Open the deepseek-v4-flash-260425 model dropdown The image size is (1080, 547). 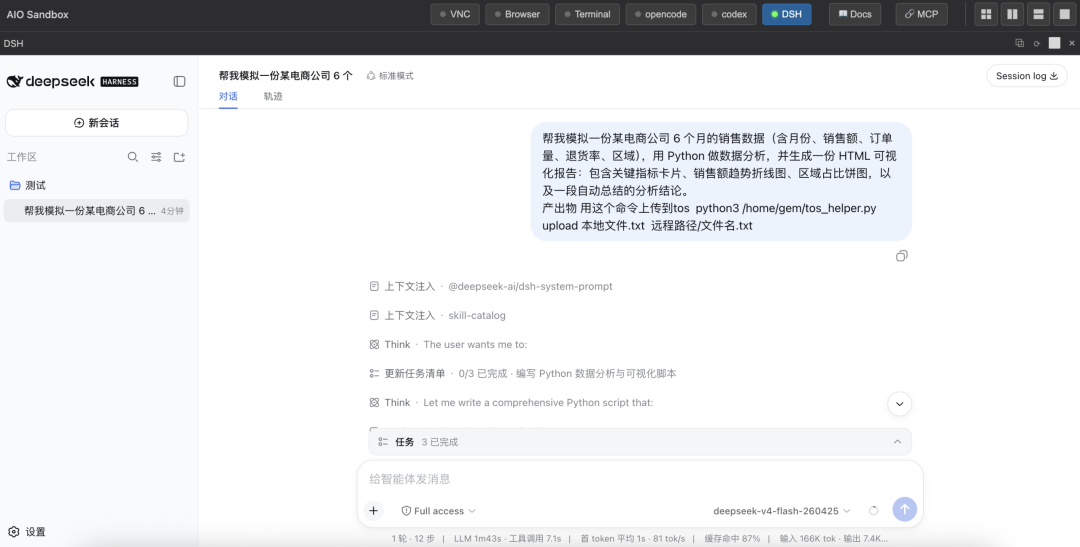coord(782,510)
